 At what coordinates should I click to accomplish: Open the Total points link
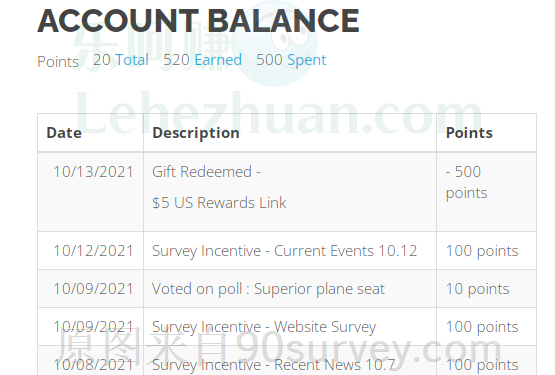tap(132, 60)
